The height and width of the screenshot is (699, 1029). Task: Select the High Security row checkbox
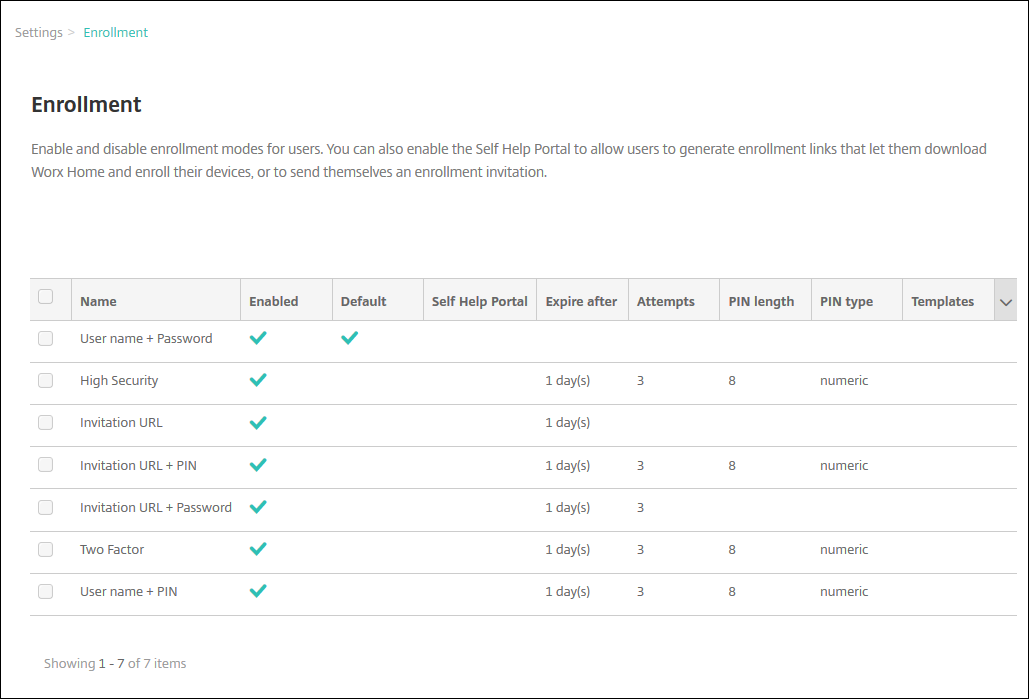[45, 380]
